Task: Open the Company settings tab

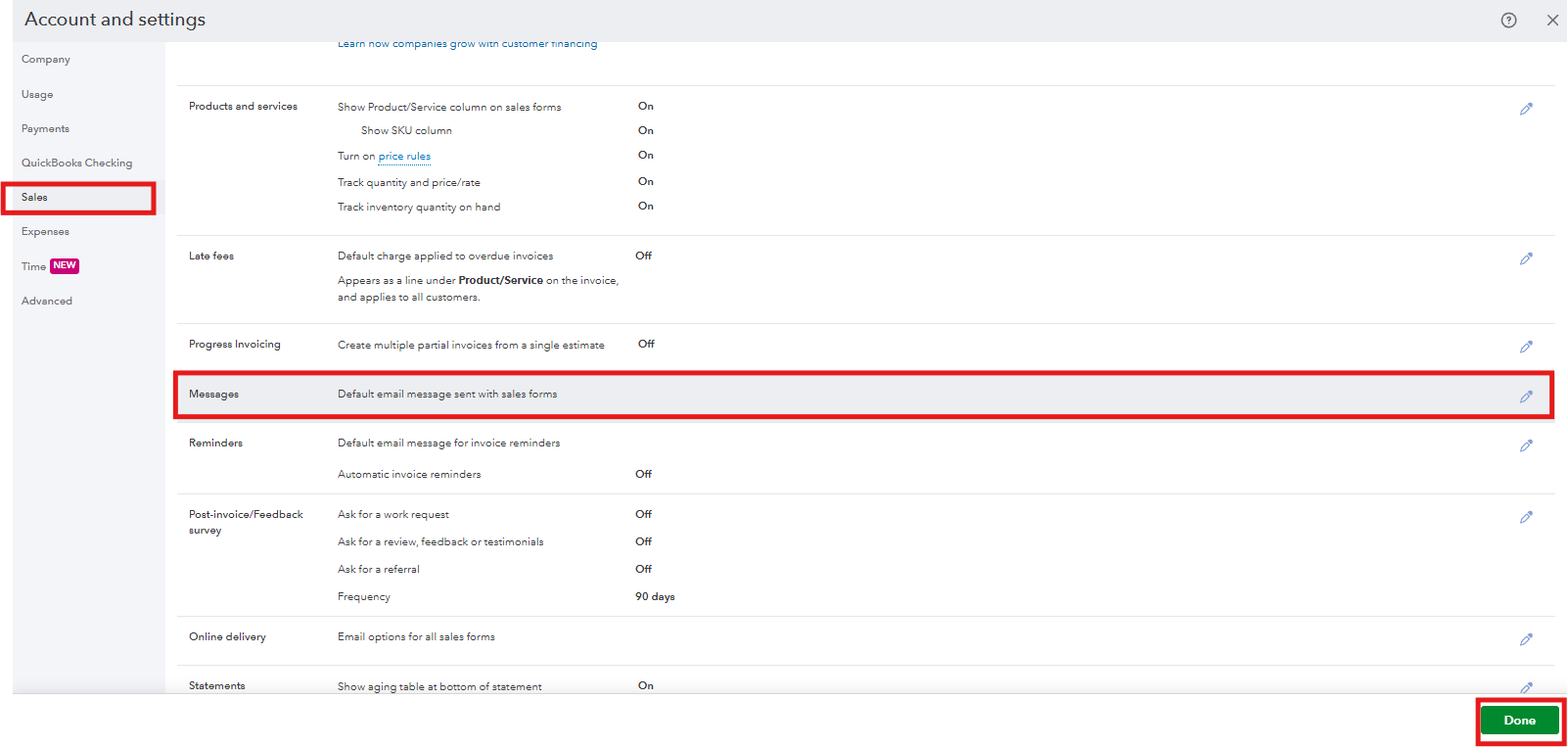Action: pyautogui.click(x=46, y=59)
